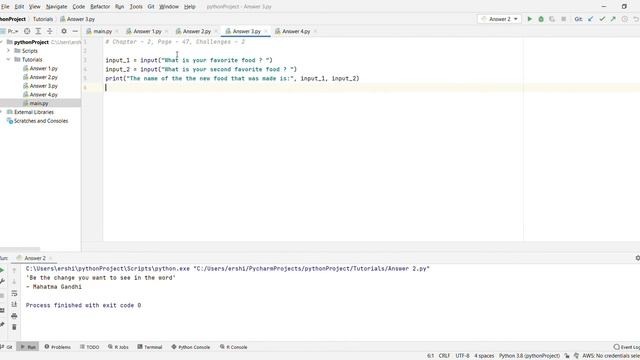
Task: Open the Navigate menu
Action: click(56, 7)
